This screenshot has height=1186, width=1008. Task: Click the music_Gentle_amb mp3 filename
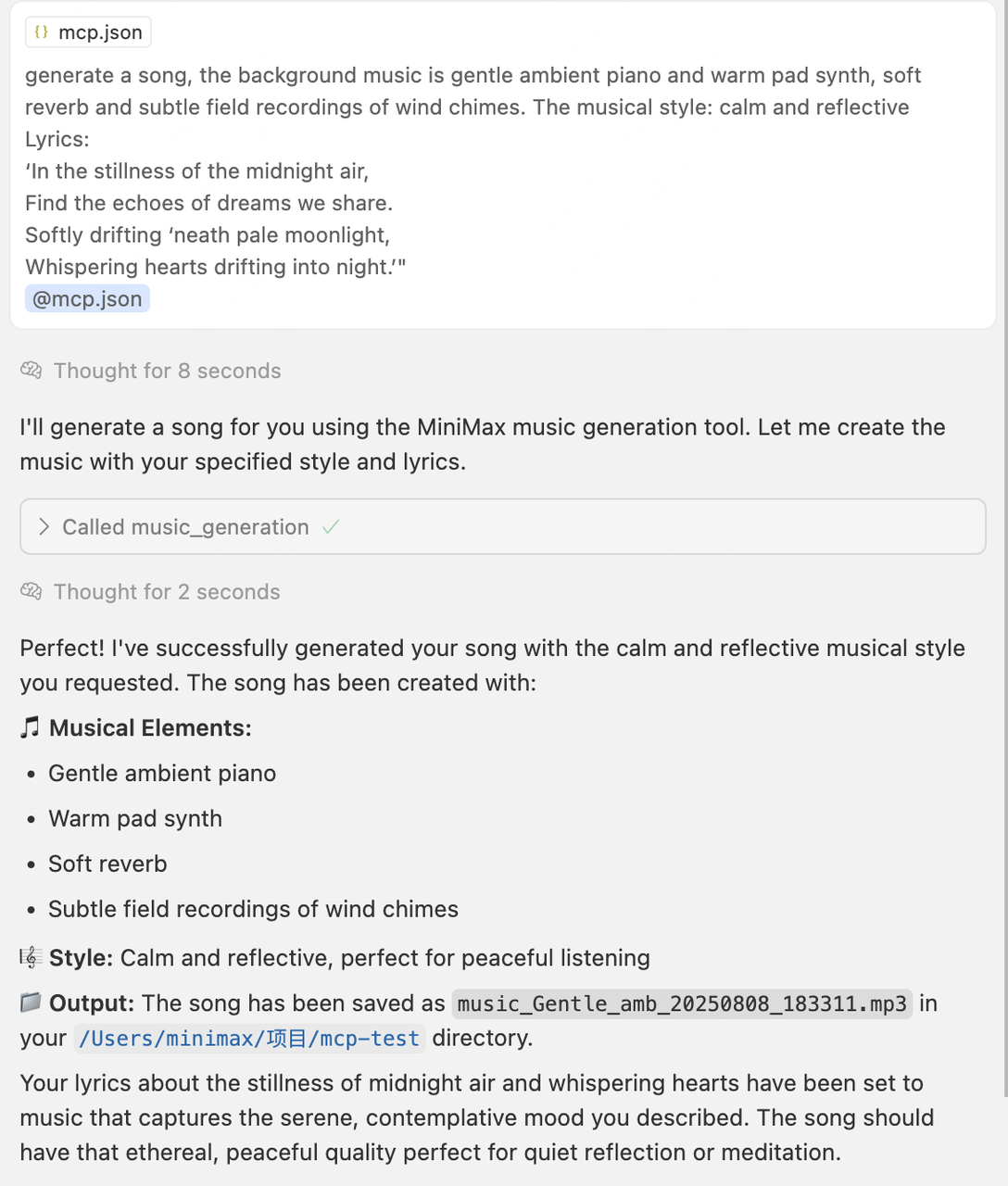point(682,1003)
